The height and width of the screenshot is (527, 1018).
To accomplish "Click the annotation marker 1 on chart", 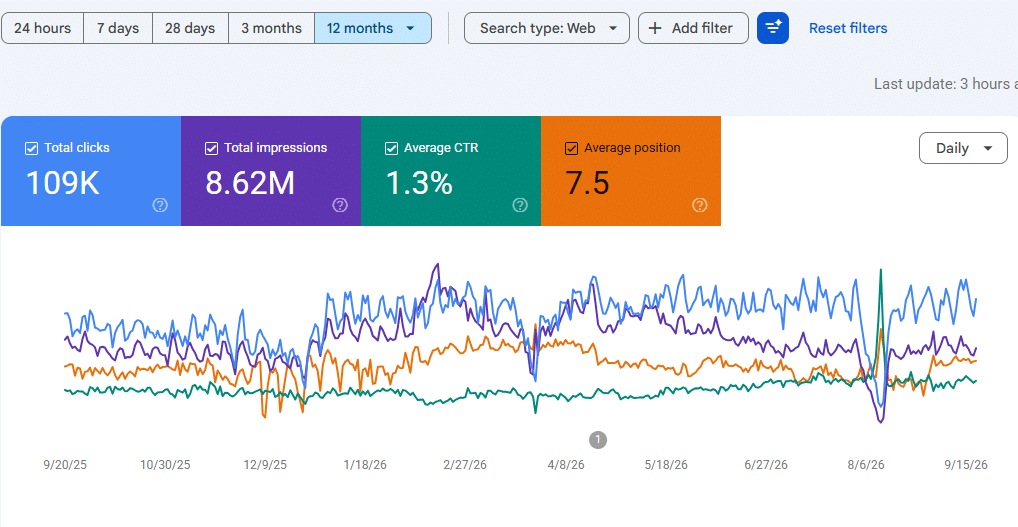I will 598,439.
